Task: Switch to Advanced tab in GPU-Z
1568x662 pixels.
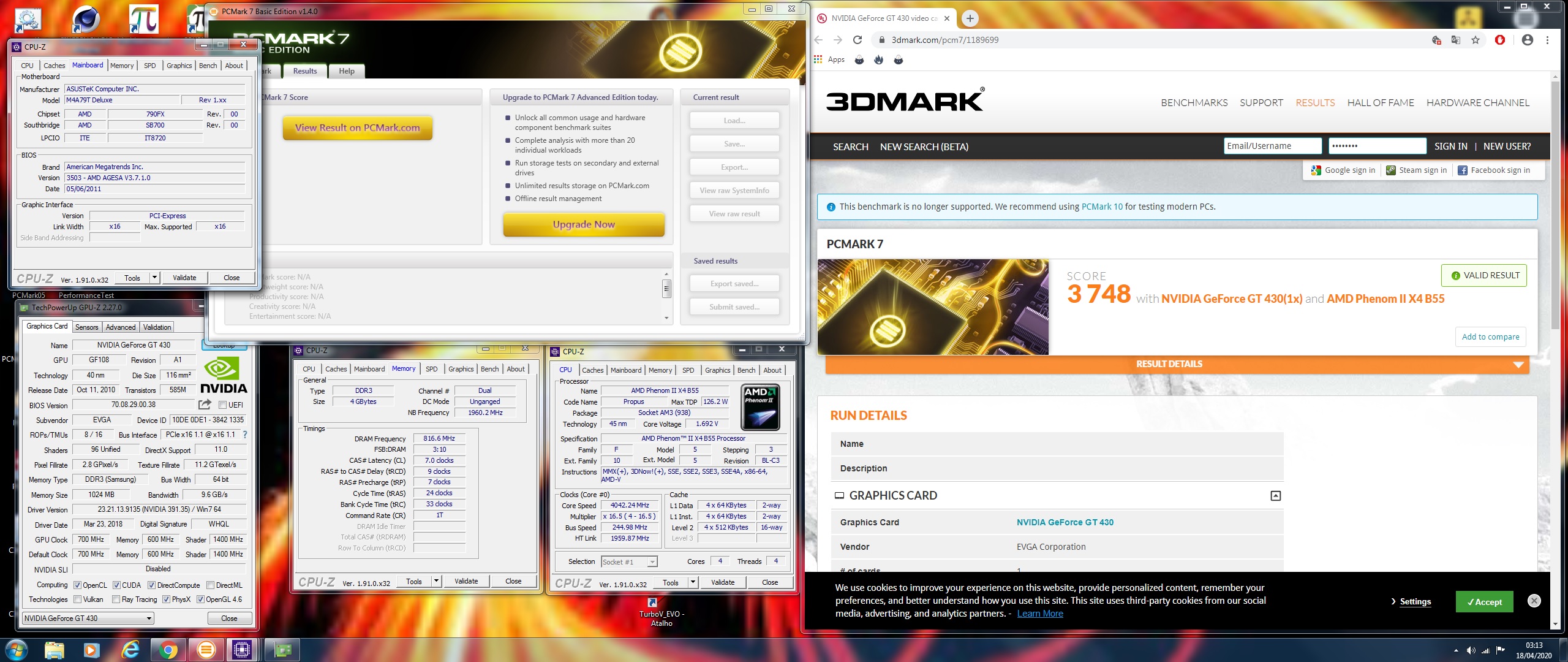Action: [x=121, y=327]
